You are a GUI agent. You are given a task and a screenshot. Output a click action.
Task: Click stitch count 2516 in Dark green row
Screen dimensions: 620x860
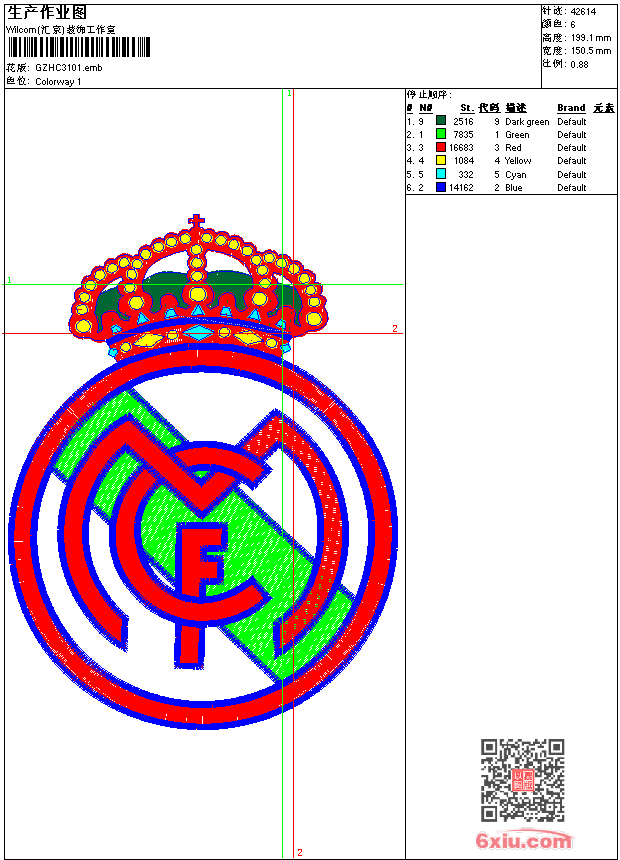pos(463,122)
